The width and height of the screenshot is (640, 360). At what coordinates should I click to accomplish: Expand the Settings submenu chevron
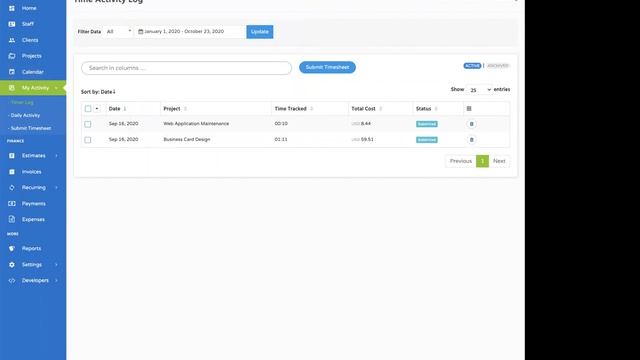tap(56, 264)
